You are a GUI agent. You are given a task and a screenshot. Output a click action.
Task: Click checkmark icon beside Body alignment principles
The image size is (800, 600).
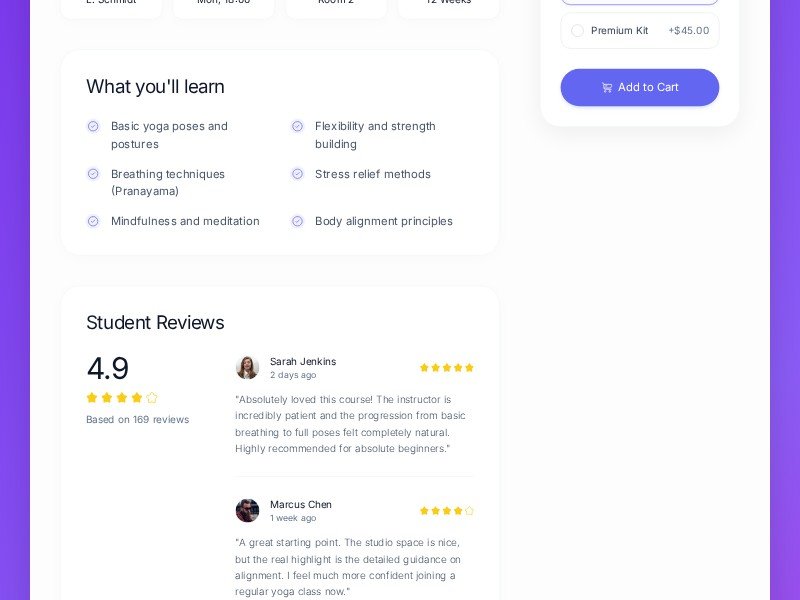(297, 221)
